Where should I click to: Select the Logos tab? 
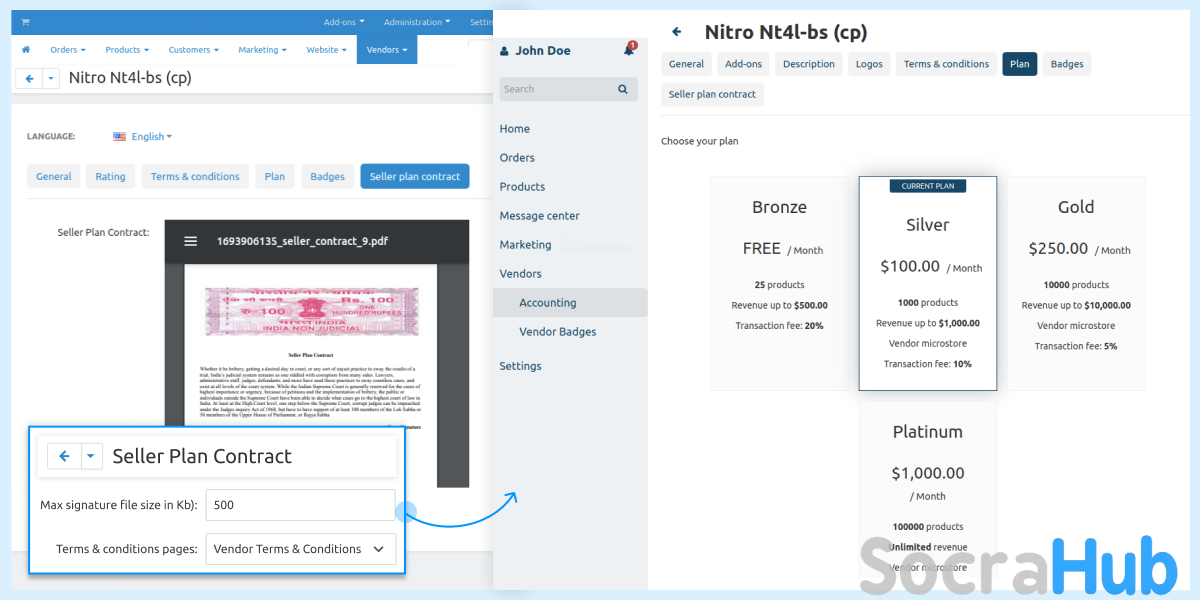[869, 64]
